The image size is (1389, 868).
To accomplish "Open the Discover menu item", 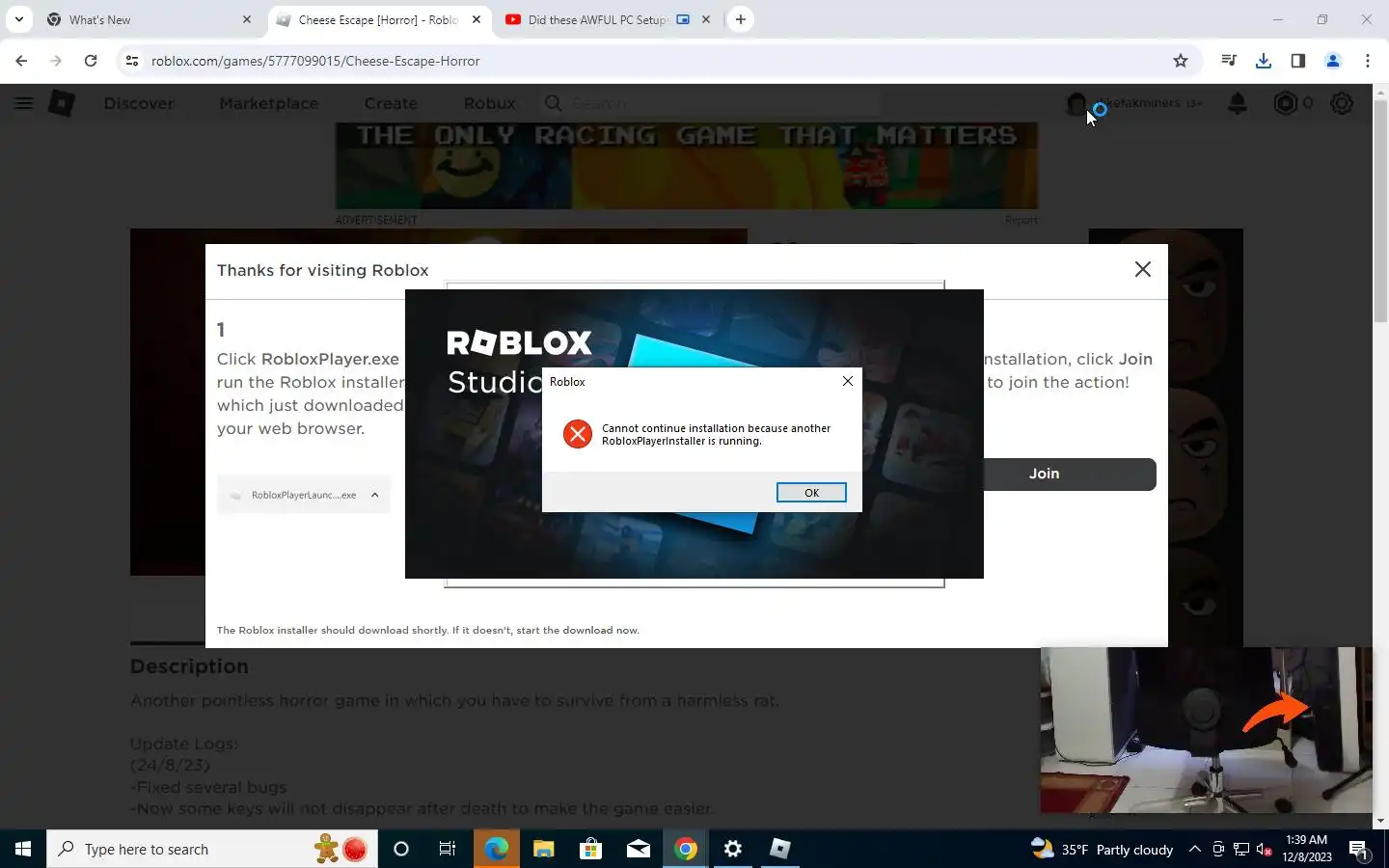I will [x=139, y=103].
